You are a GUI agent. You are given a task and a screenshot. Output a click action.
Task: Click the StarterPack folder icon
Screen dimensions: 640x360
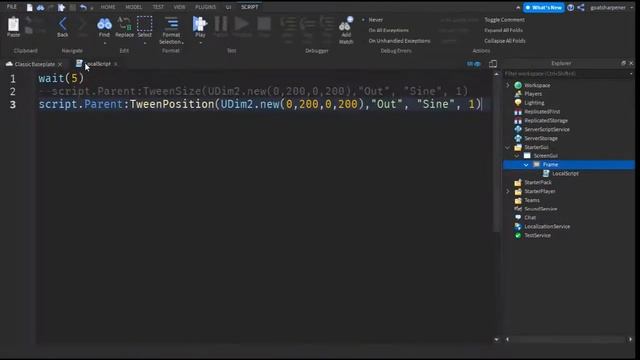(x=518, y=182)
